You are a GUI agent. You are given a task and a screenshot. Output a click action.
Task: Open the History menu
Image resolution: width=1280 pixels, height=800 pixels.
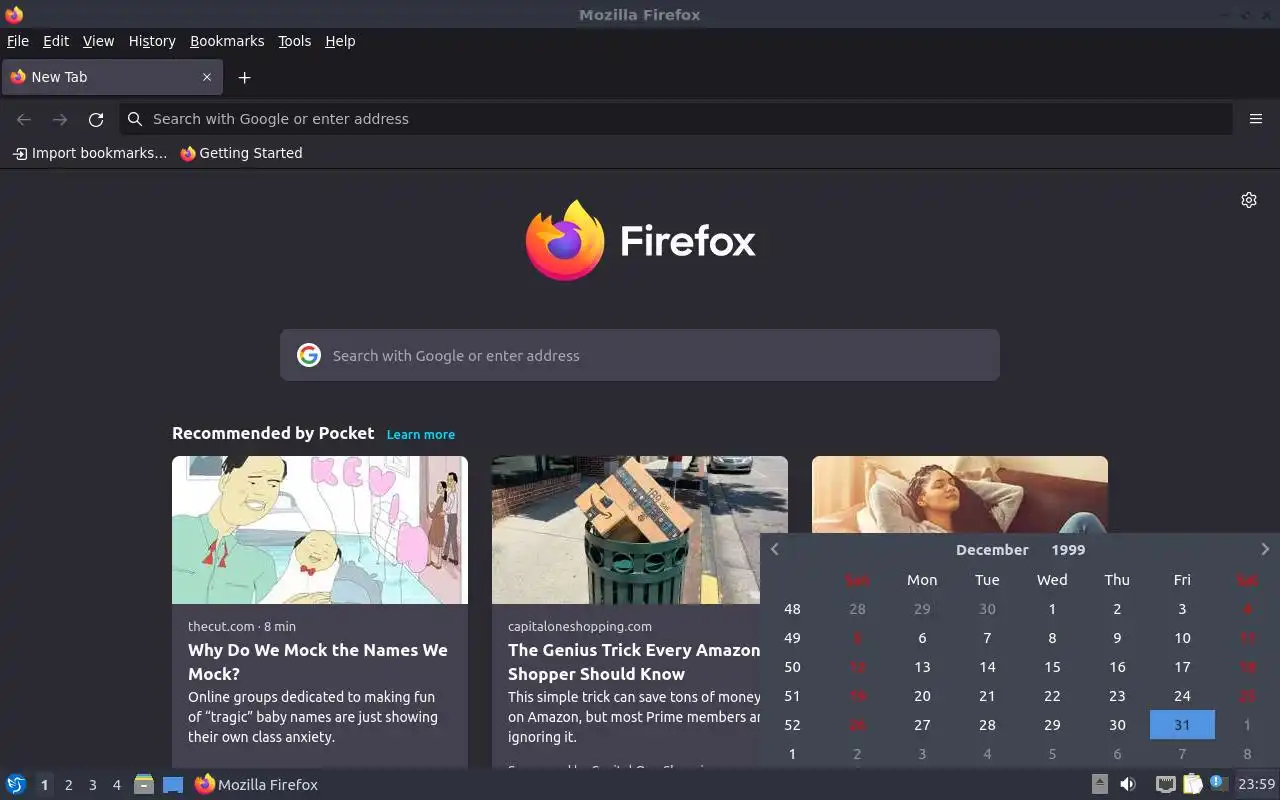pyautogui.click(x=152, y=41)
